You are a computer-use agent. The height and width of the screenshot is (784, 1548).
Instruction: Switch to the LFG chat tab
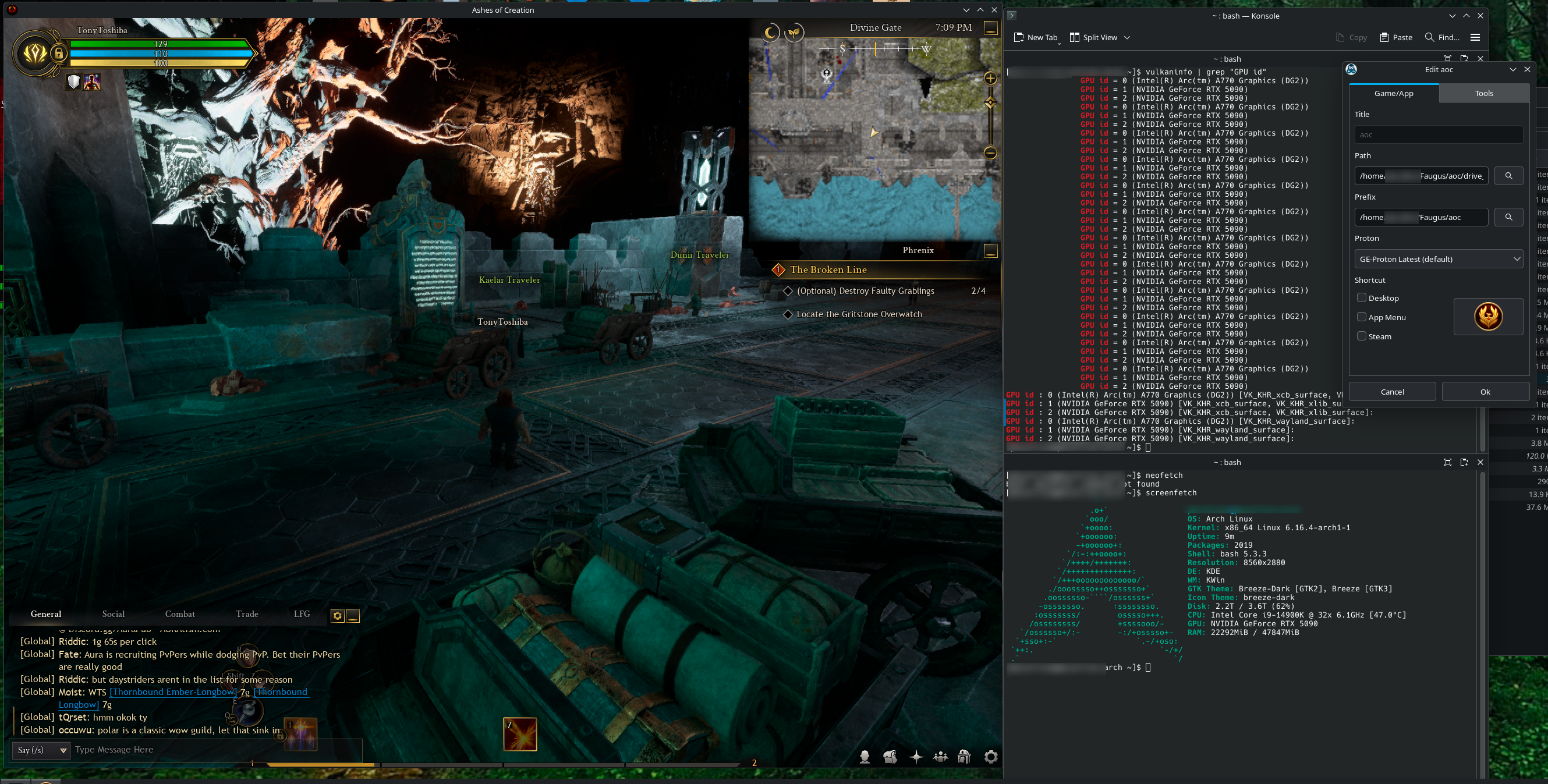tap(302, 614)
